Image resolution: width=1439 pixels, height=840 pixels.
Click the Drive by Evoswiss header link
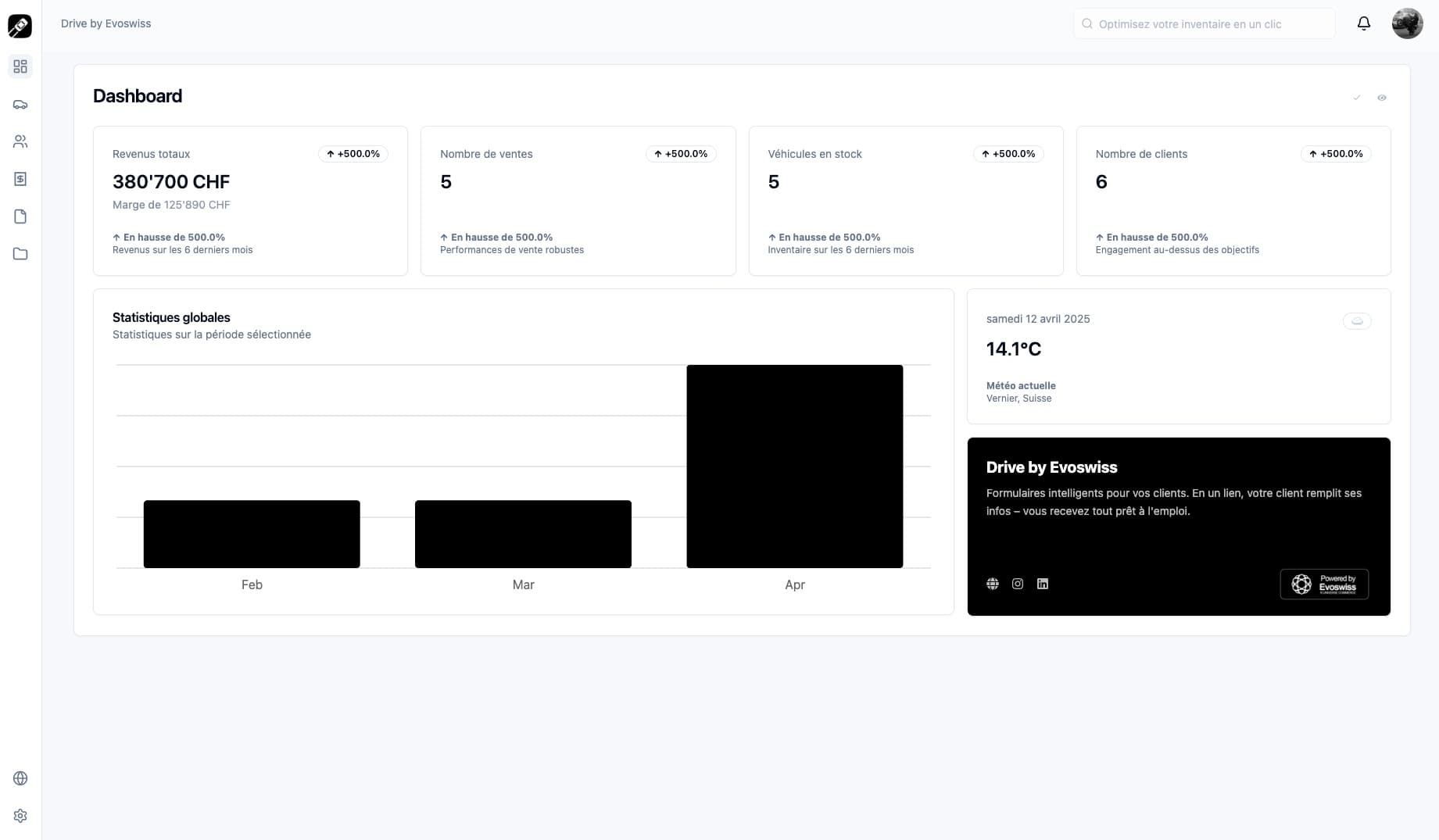pyautogui.click(x=106, y=23)
